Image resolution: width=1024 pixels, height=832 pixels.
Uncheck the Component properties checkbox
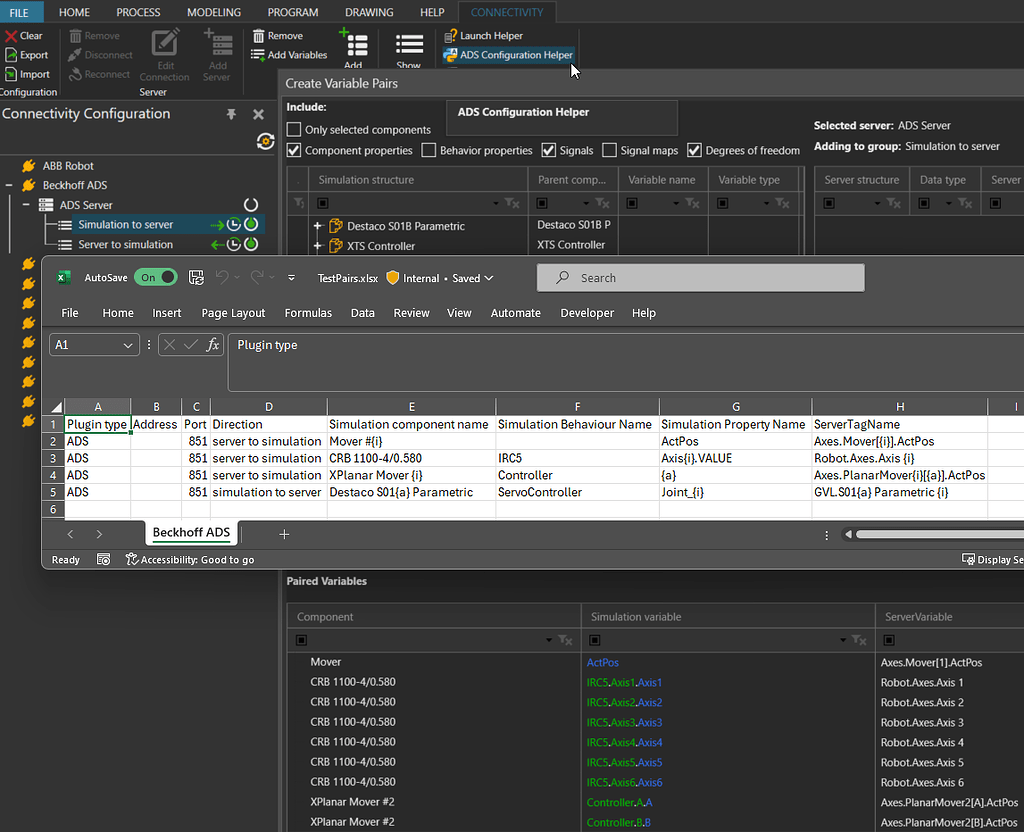point(294,151)
